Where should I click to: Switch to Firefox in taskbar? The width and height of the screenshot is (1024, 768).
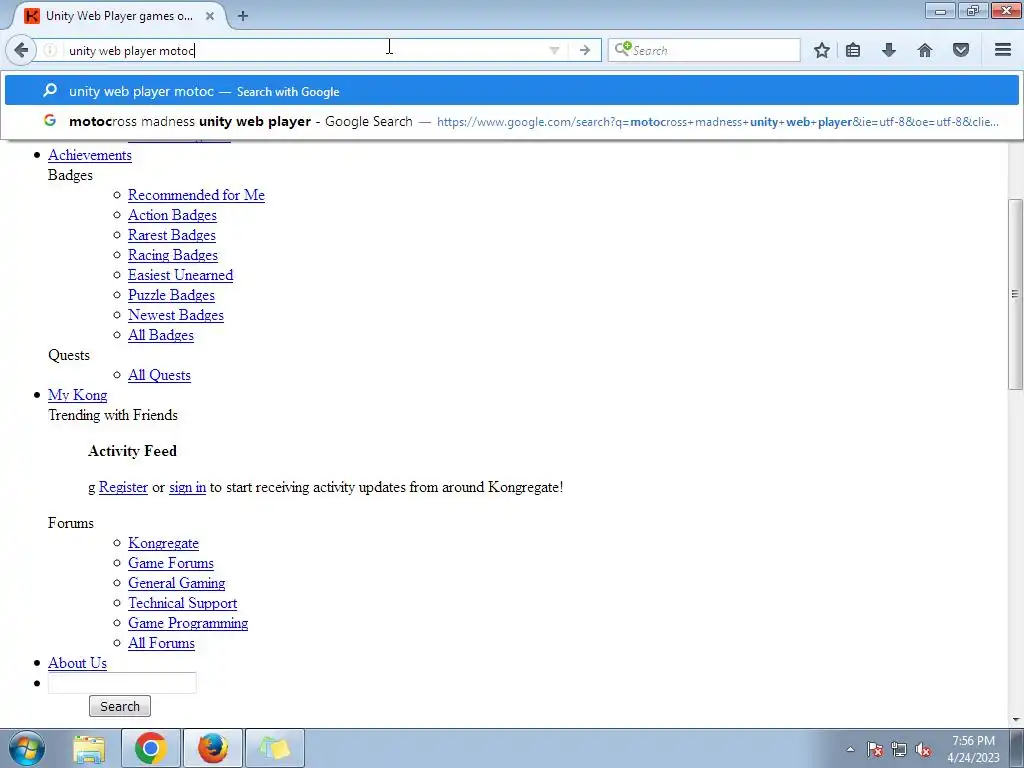pos(213,748)
